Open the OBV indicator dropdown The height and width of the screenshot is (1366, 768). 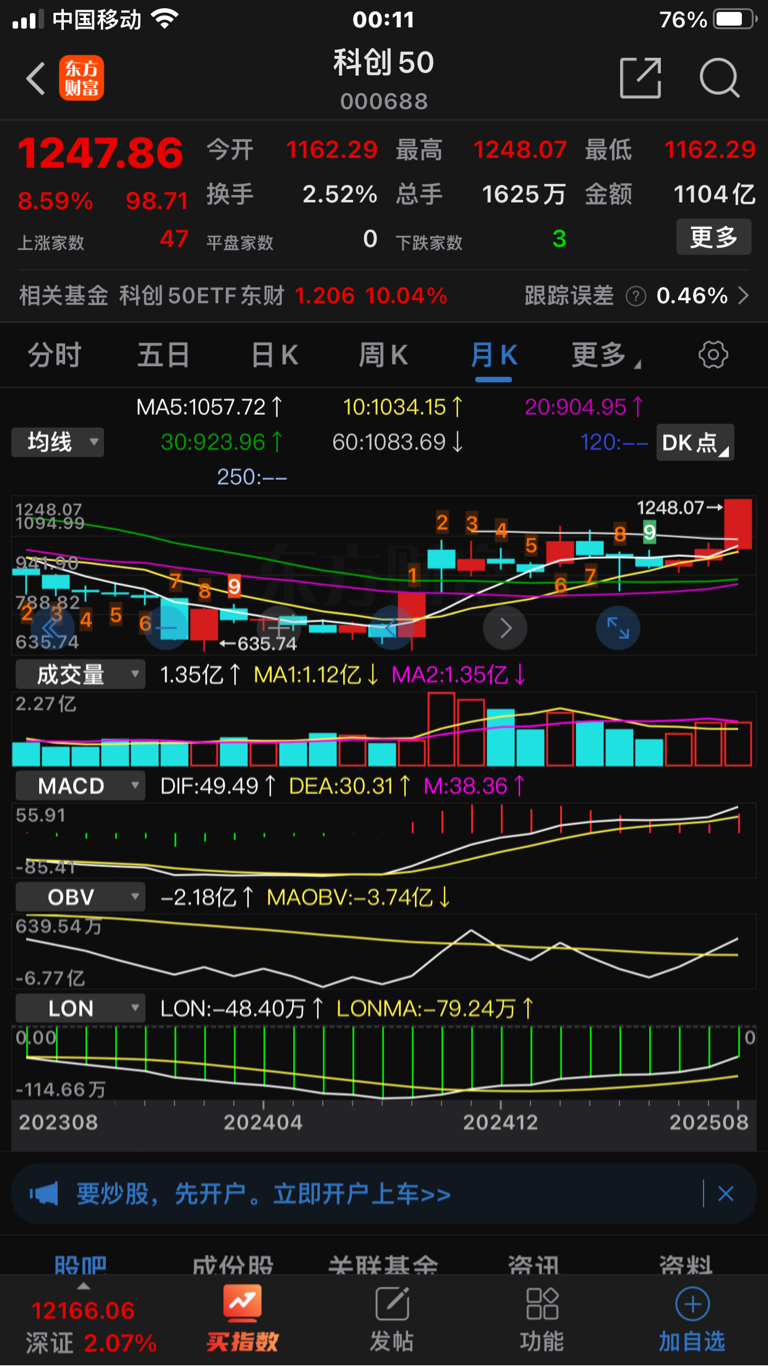(80, 897)
